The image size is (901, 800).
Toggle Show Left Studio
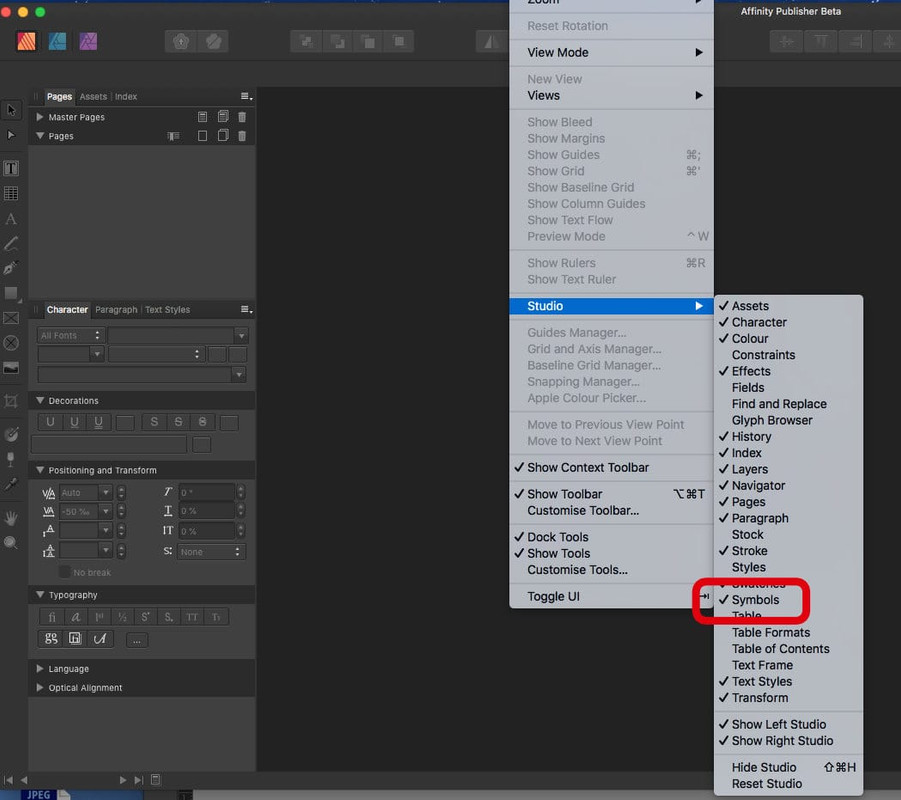click(788, 725)
